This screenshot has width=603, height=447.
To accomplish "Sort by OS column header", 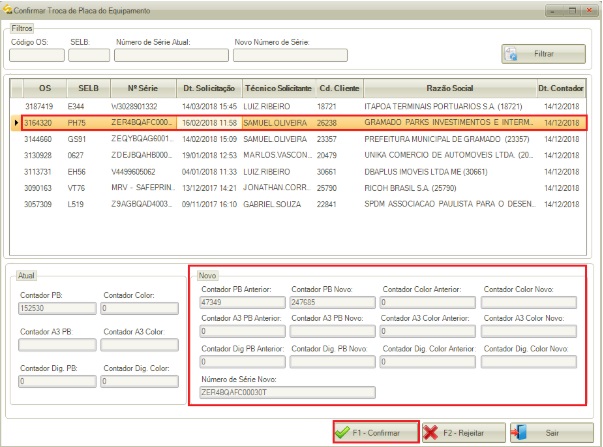I will point(45,88).
